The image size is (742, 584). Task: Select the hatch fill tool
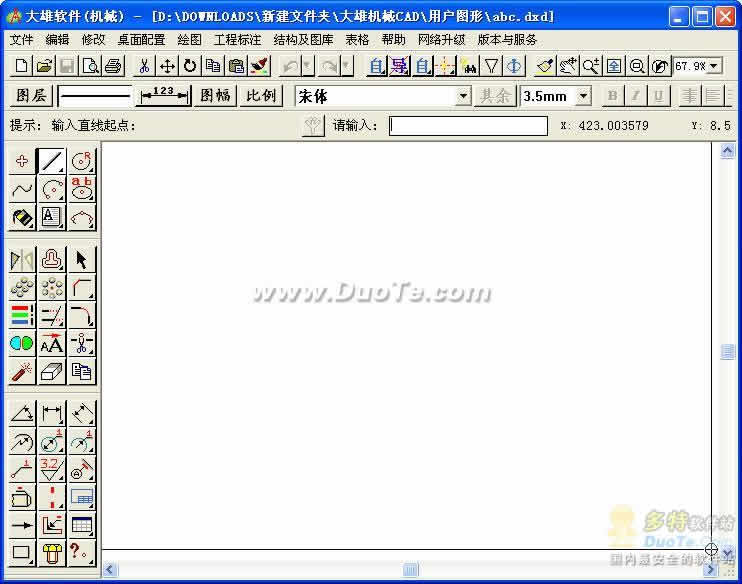[22, 218]
